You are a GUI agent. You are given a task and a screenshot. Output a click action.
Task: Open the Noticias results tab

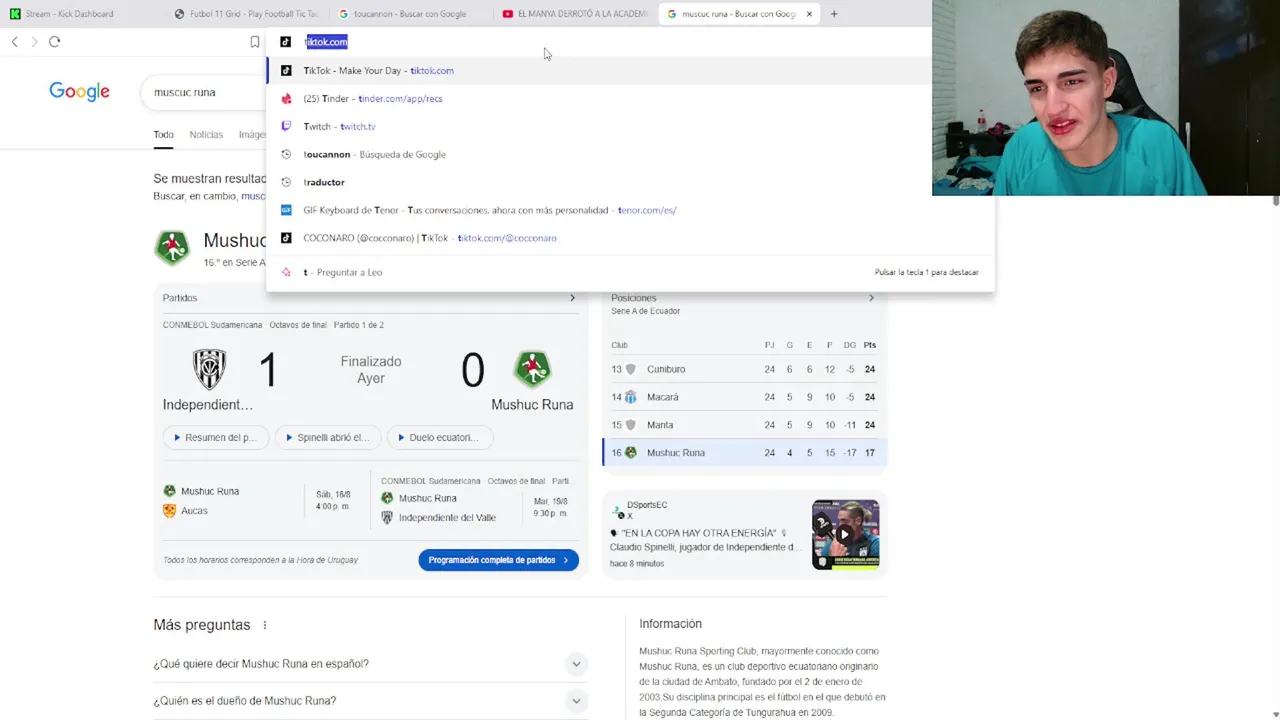click(x=206, y=134)
